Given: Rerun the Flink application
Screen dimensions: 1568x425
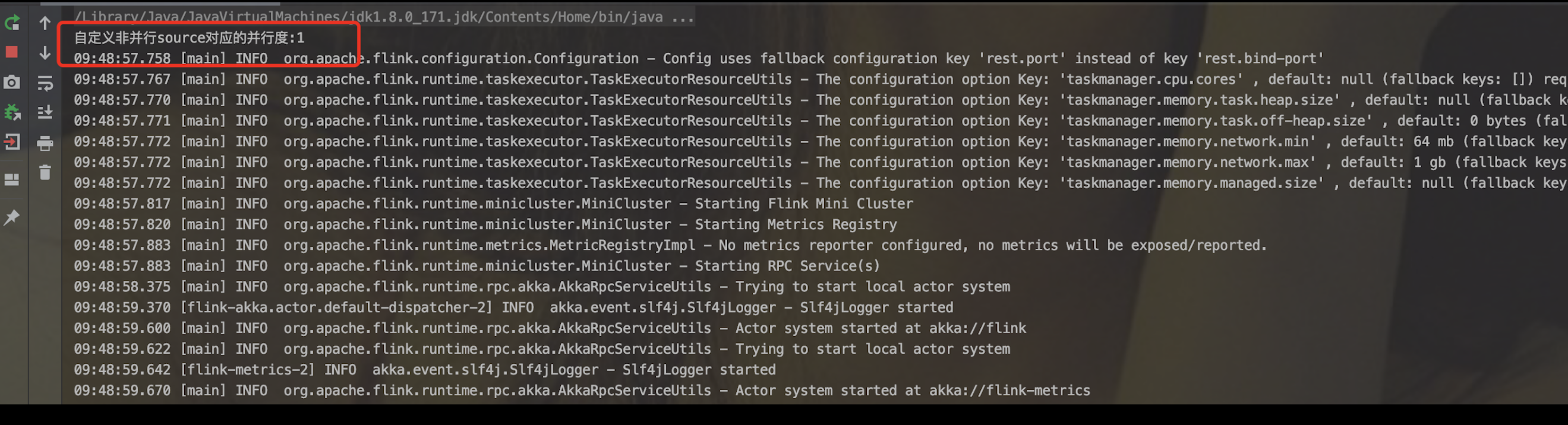Looking at the screenshot, I should [11, 23].
